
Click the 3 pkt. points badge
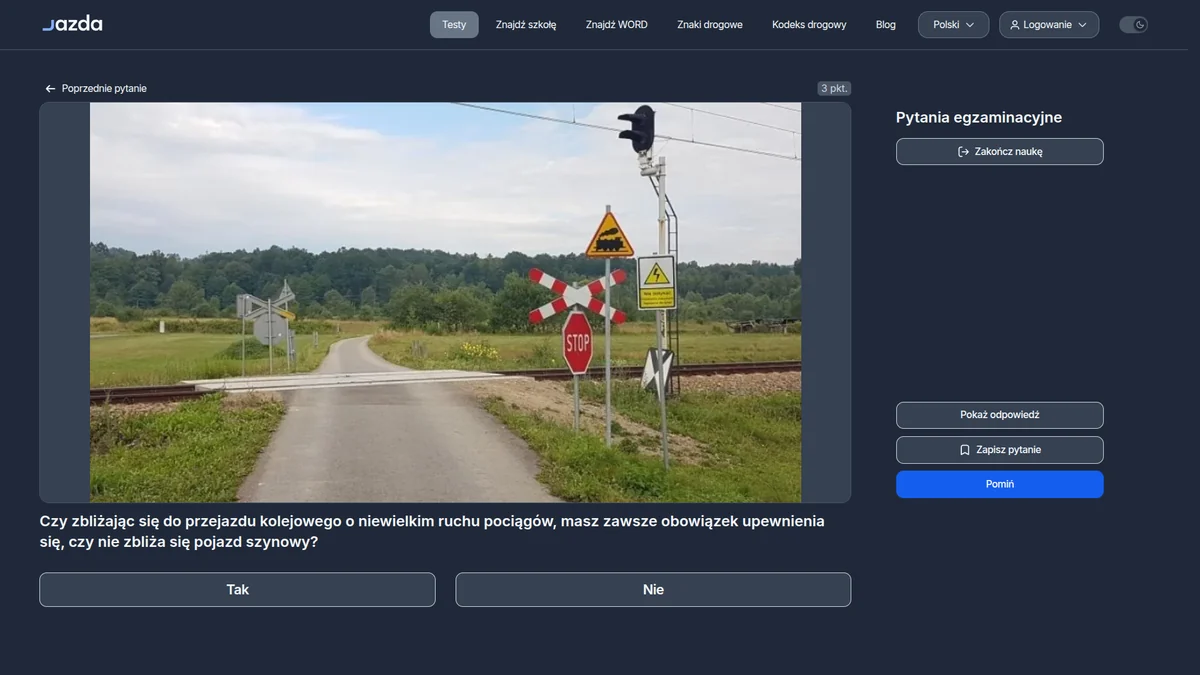tap(834, 88)
